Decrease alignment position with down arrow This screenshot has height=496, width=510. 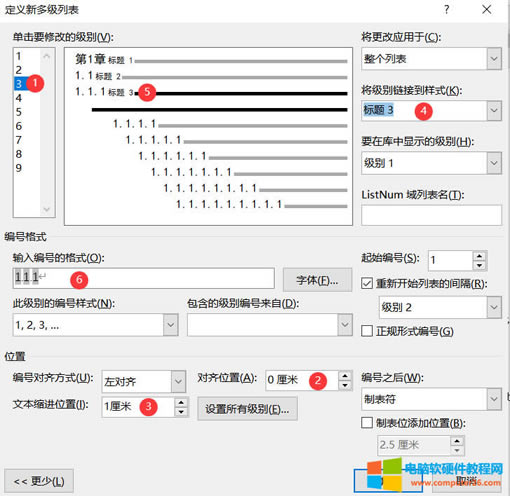[x=345, y=385]
